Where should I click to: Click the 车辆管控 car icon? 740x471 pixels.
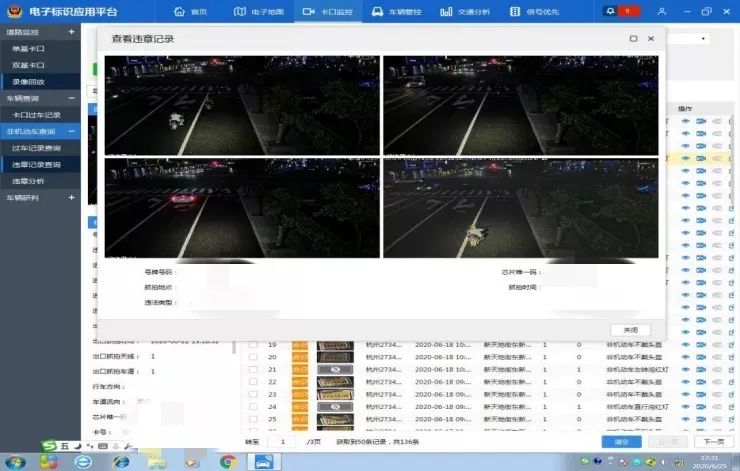[x=377, y=12]
